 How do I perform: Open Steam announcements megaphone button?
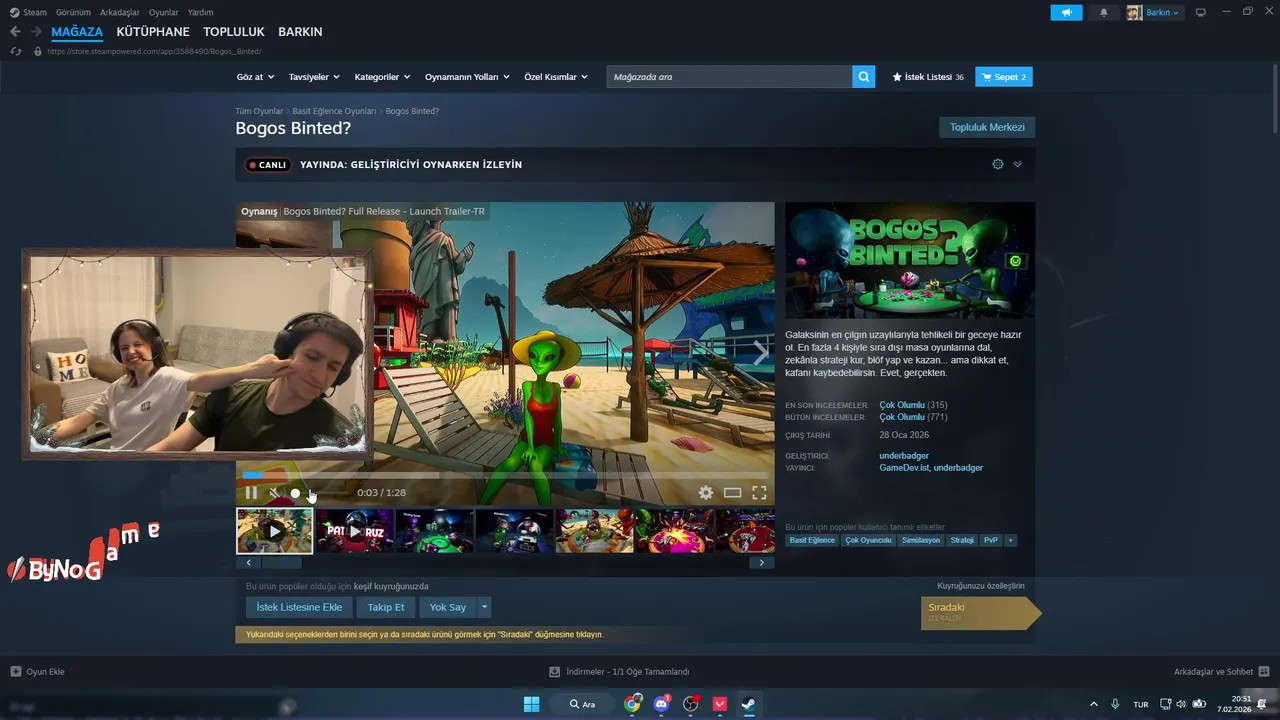[x=1066, y=12]
